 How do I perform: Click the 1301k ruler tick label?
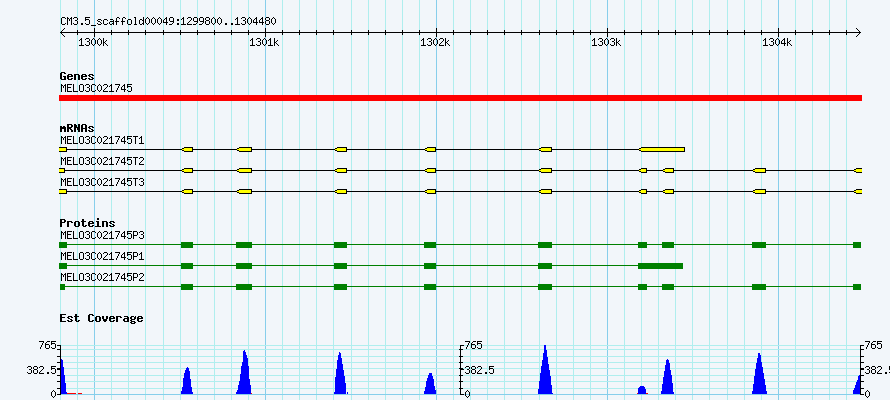[265, 42]
